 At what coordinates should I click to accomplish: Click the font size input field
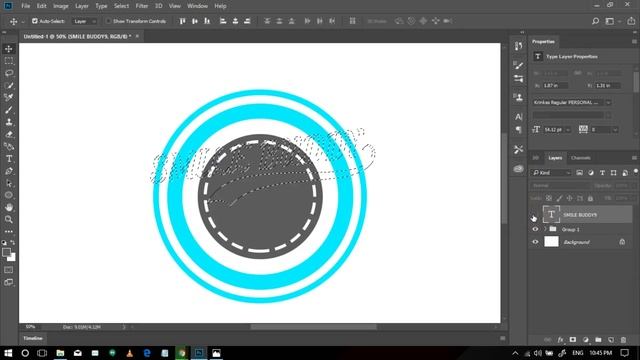(x=553, y=130)
